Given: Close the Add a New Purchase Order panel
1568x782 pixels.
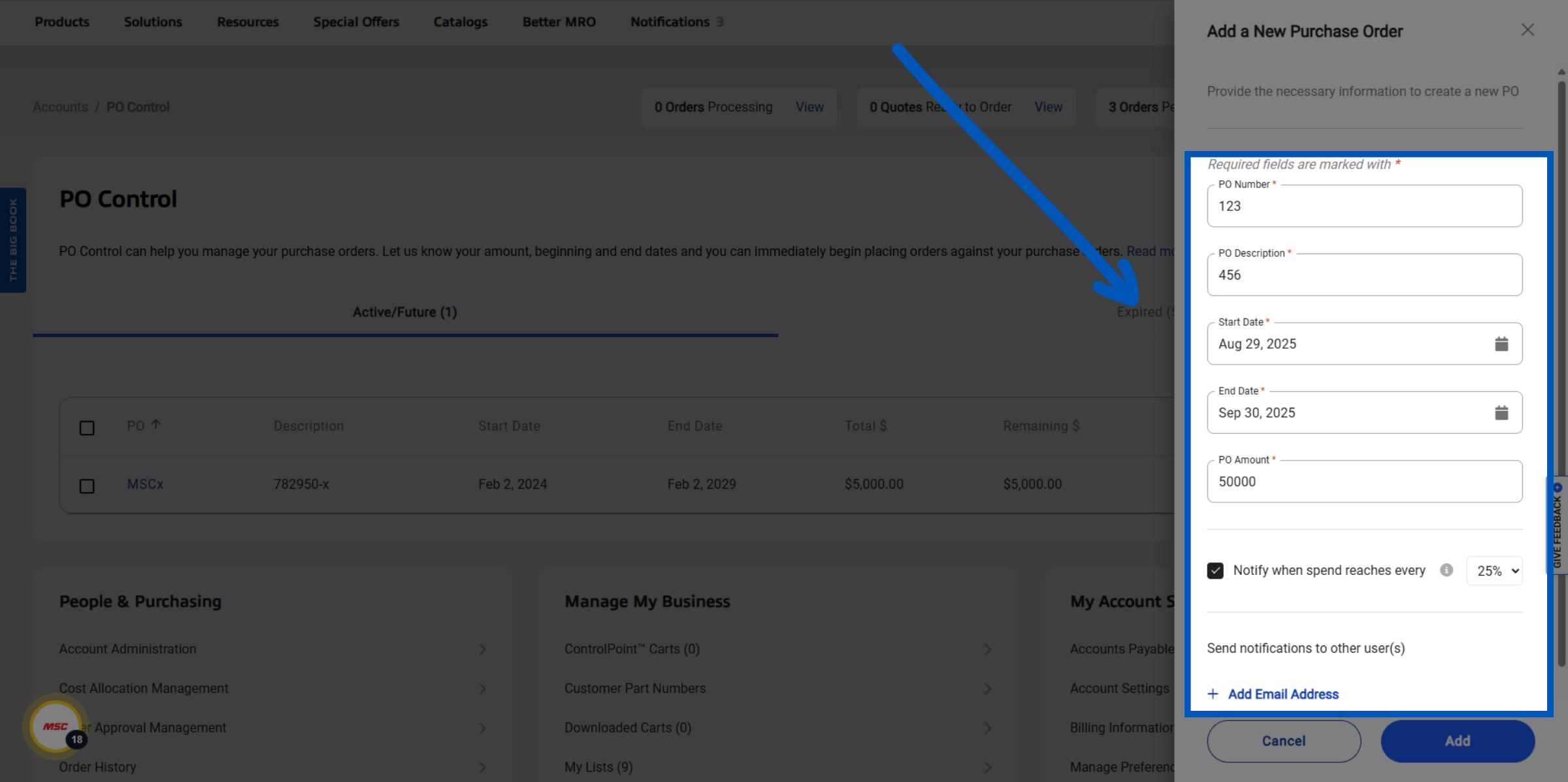Looking at the screenshot, I should [x=1527, y=30].
